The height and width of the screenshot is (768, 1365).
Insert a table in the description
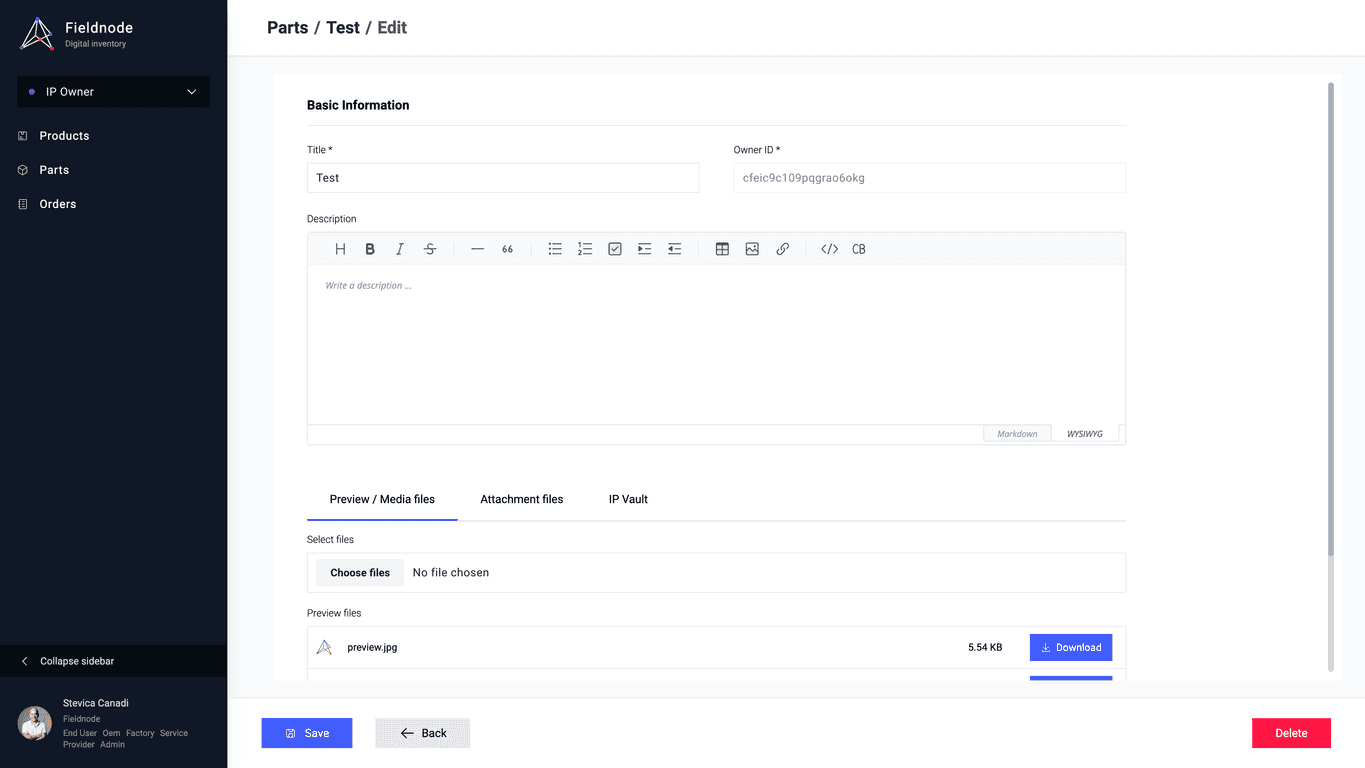point(722,249)
